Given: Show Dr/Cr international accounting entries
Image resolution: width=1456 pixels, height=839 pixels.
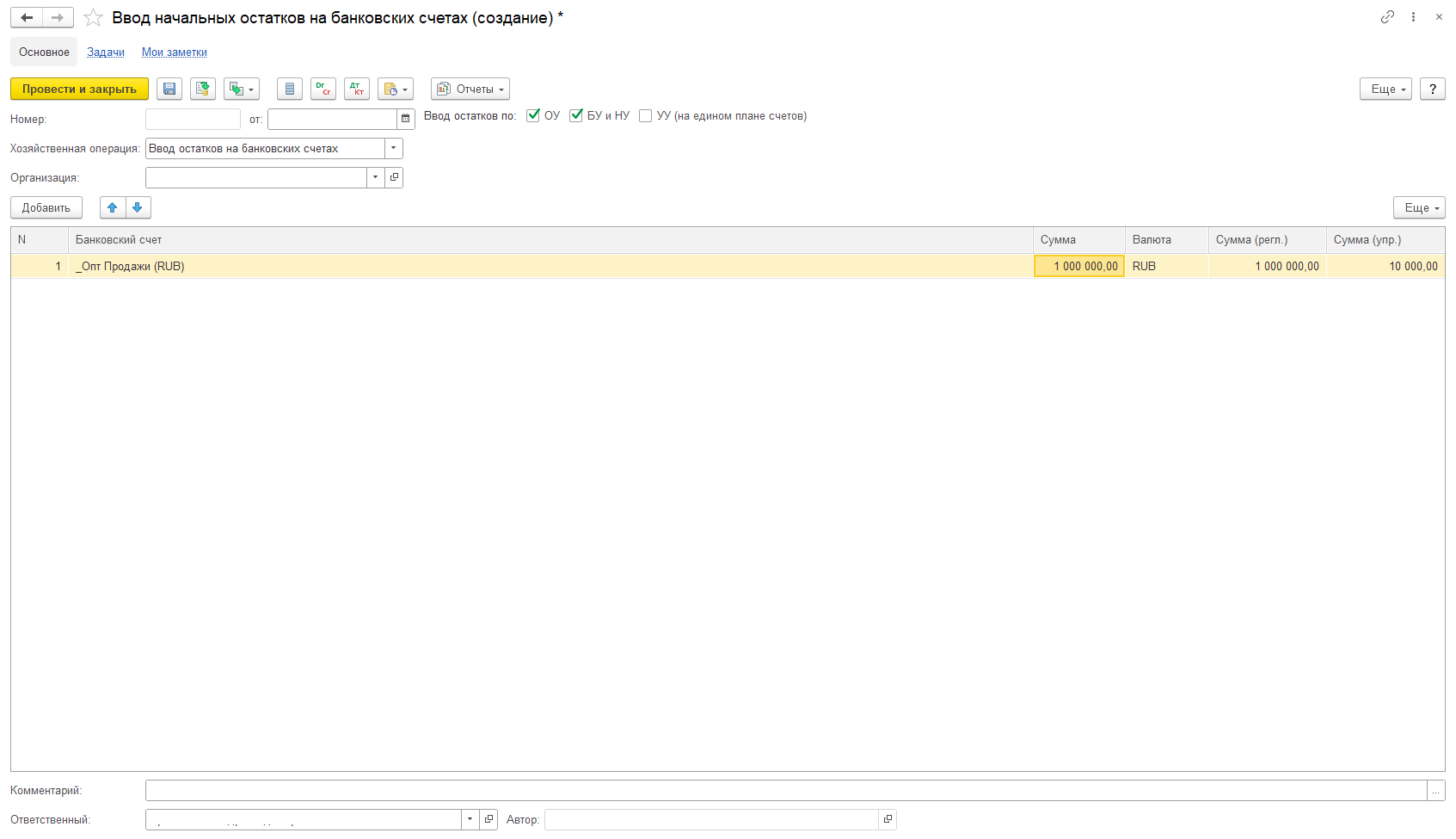Looking at the screenshot, I should pos(323,89).
